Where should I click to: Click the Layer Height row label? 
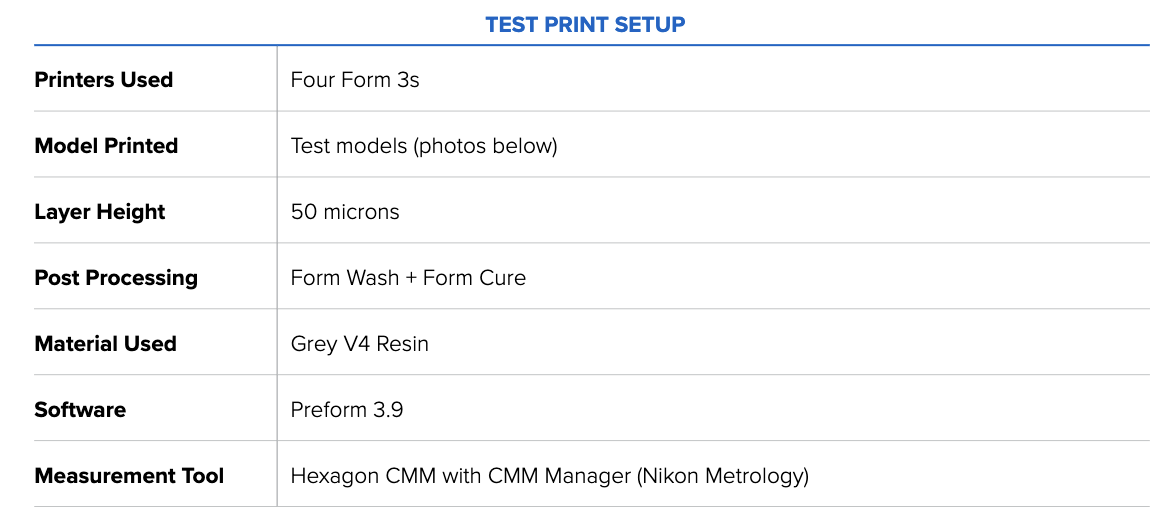pyautogui.click(x=99, y=212)
